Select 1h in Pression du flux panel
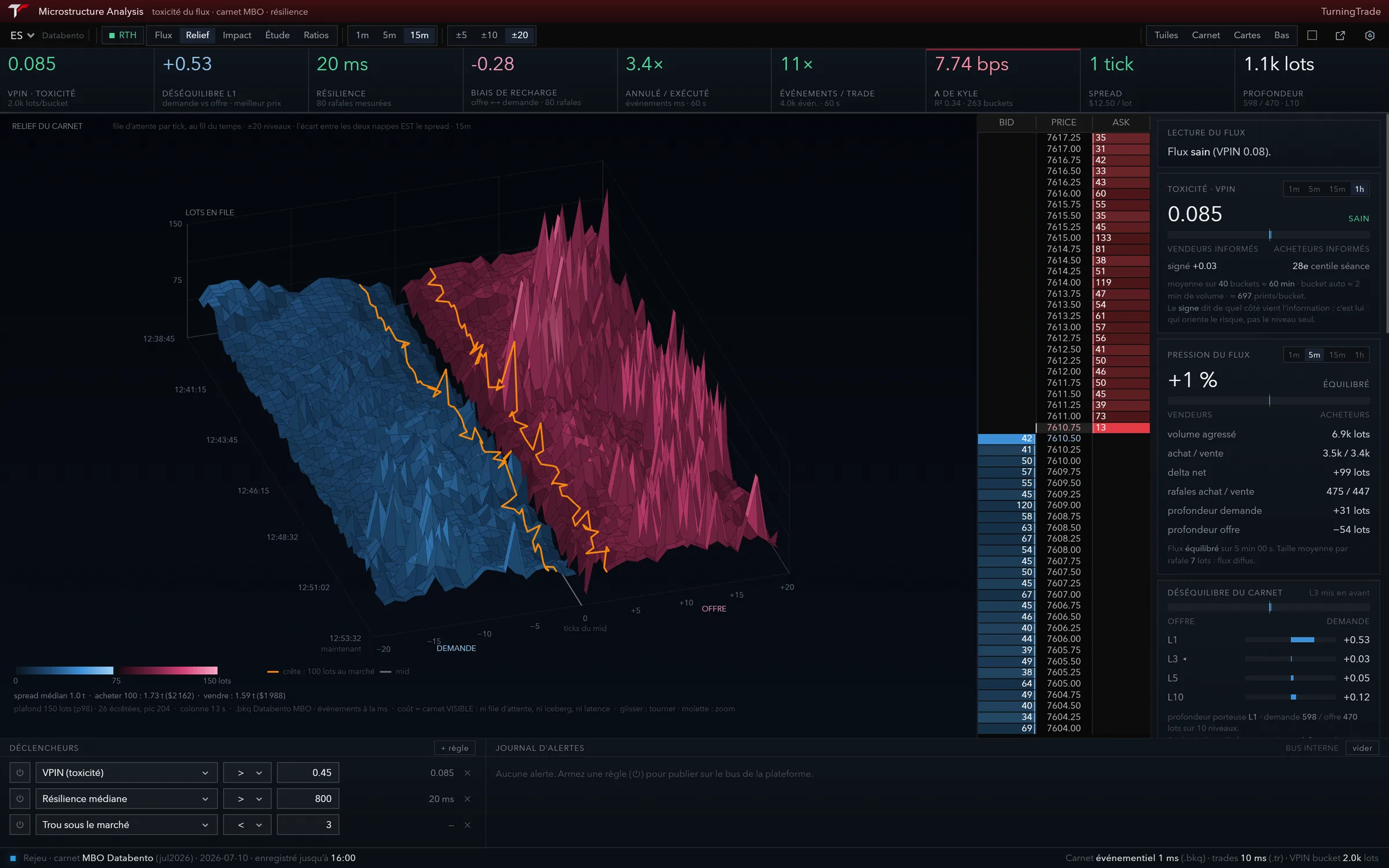 pos(1359,355)
